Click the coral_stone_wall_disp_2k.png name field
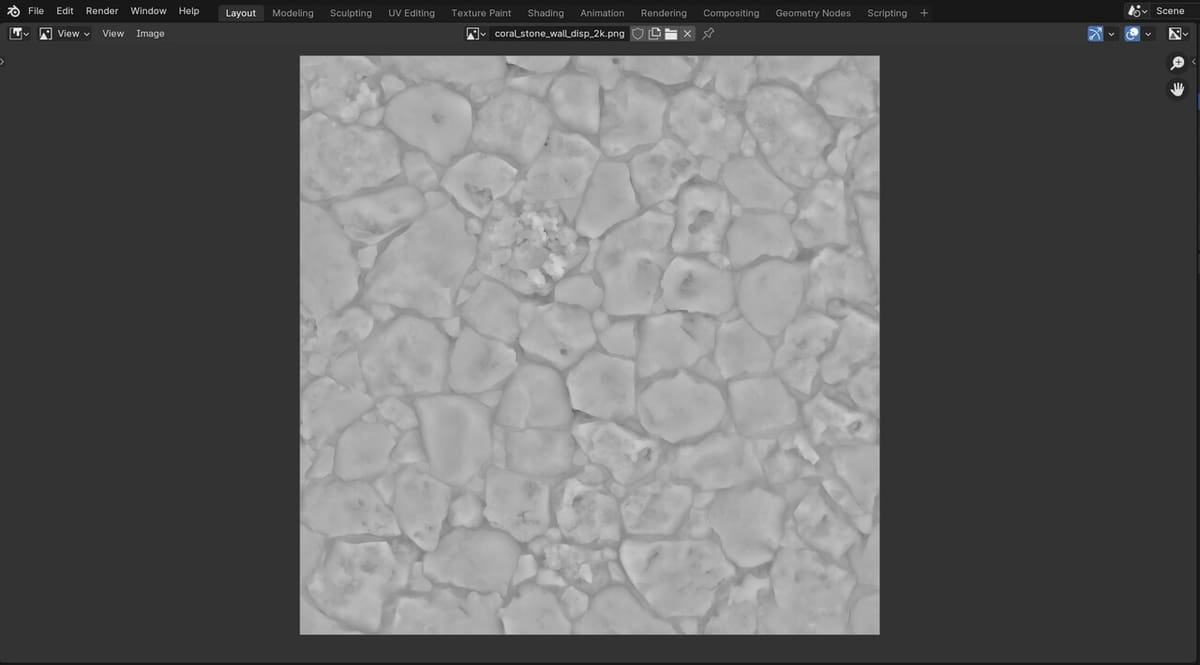 click(x=559, y=33)
